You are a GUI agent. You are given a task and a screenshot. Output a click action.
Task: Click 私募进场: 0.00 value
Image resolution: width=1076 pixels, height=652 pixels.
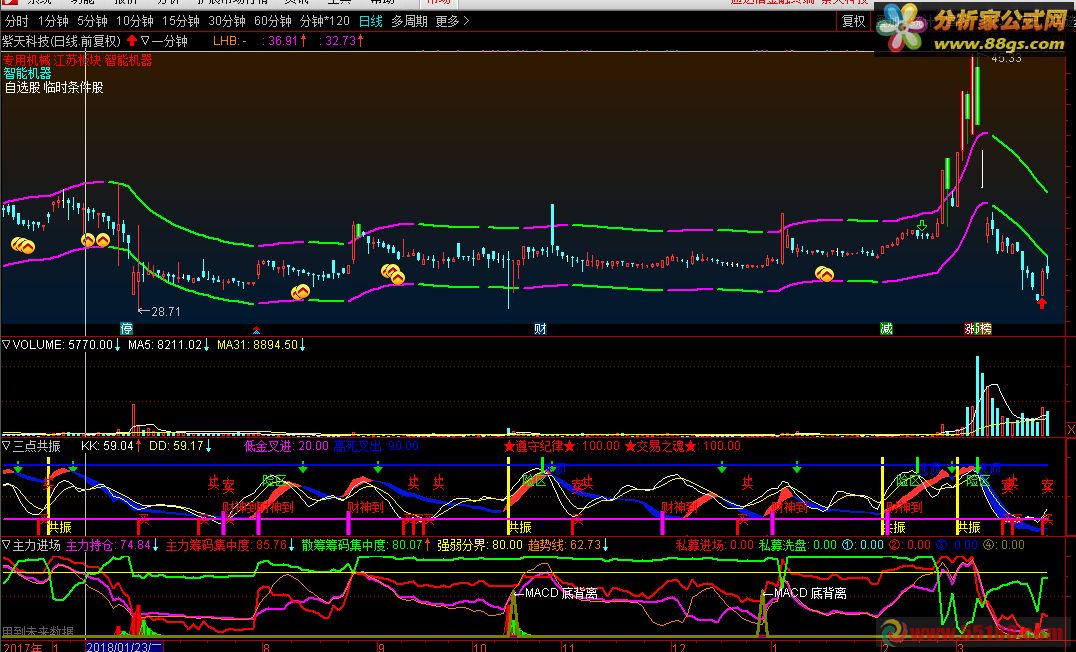coord(714,545)
